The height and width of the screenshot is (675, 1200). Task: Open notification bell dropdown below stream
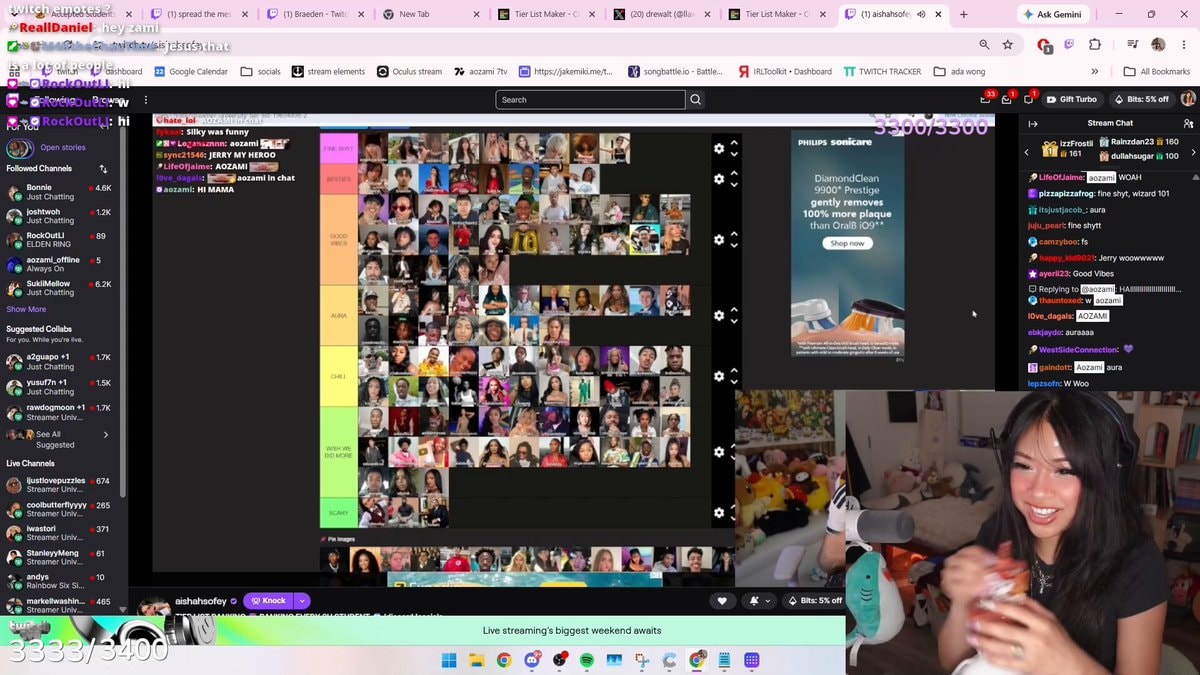[x=759, y=601]
